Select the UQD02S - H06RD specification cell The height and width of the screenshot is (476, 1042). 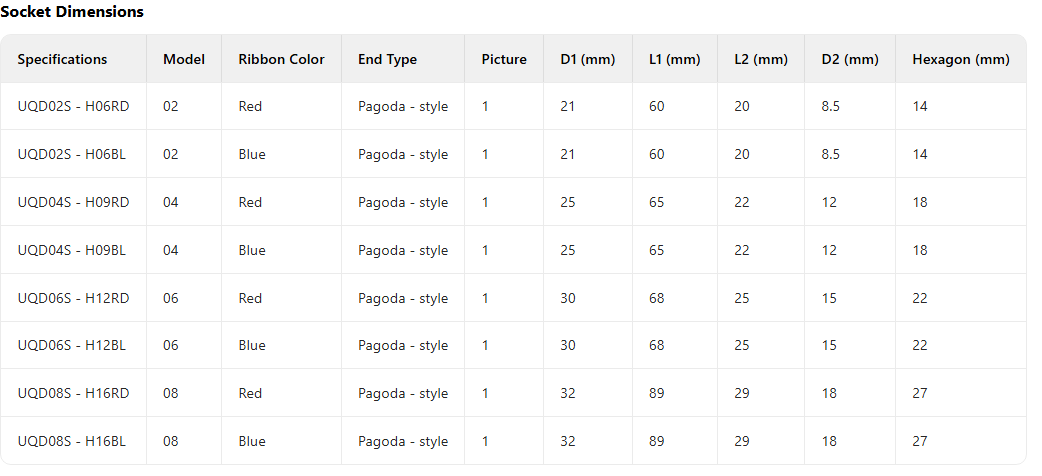tap(73, 106)
